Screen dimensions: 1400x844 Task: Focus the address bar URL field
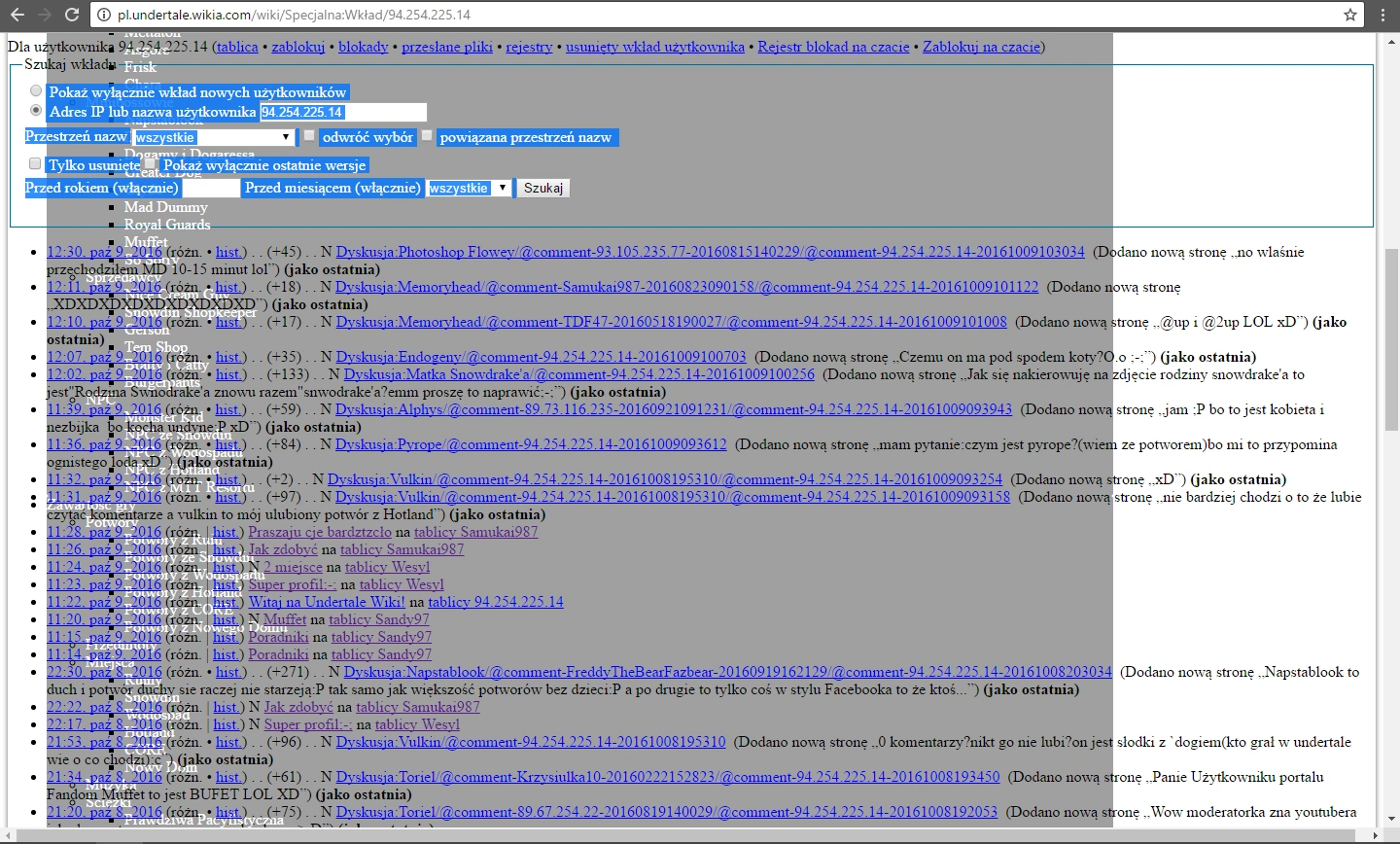tap(719, 15)
